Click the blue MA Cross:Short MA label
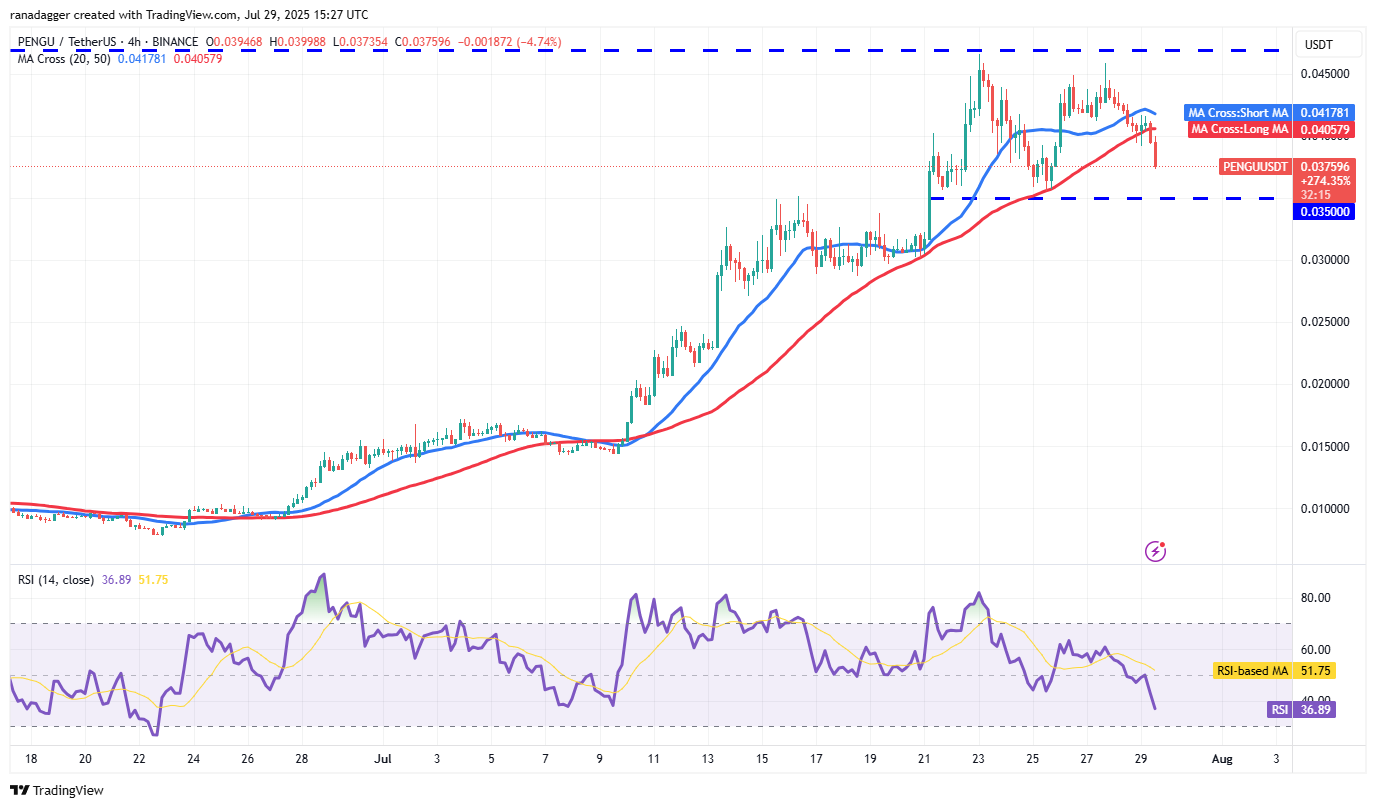1376x808 pixels. point(1236,113)
